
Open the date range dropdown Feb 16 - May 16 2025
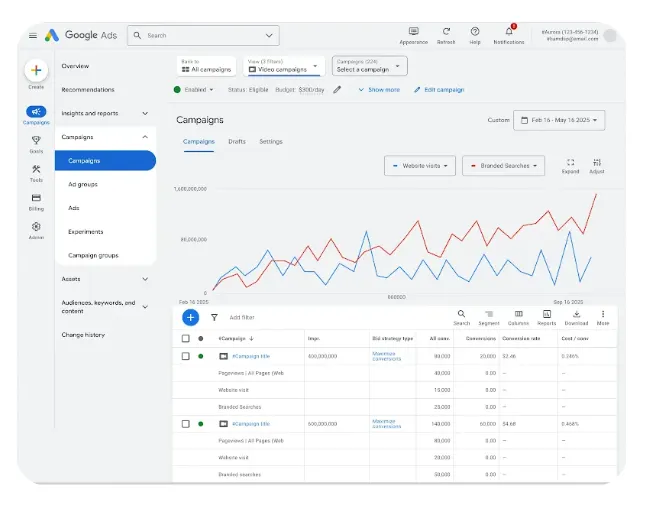pyautogui.click(x=559, y=120)
